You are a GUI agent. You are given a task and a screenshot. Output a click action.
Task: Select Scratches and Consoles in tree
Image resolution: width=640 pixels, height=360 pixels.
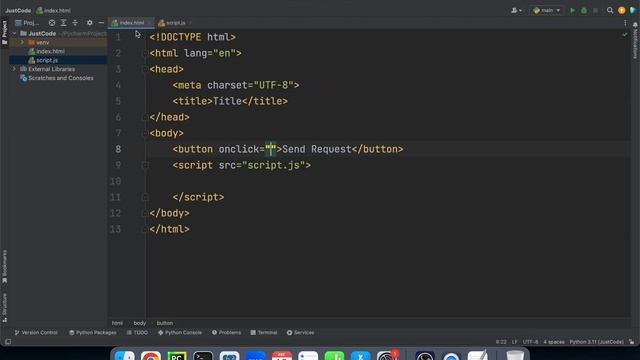[x=57, y=78]
